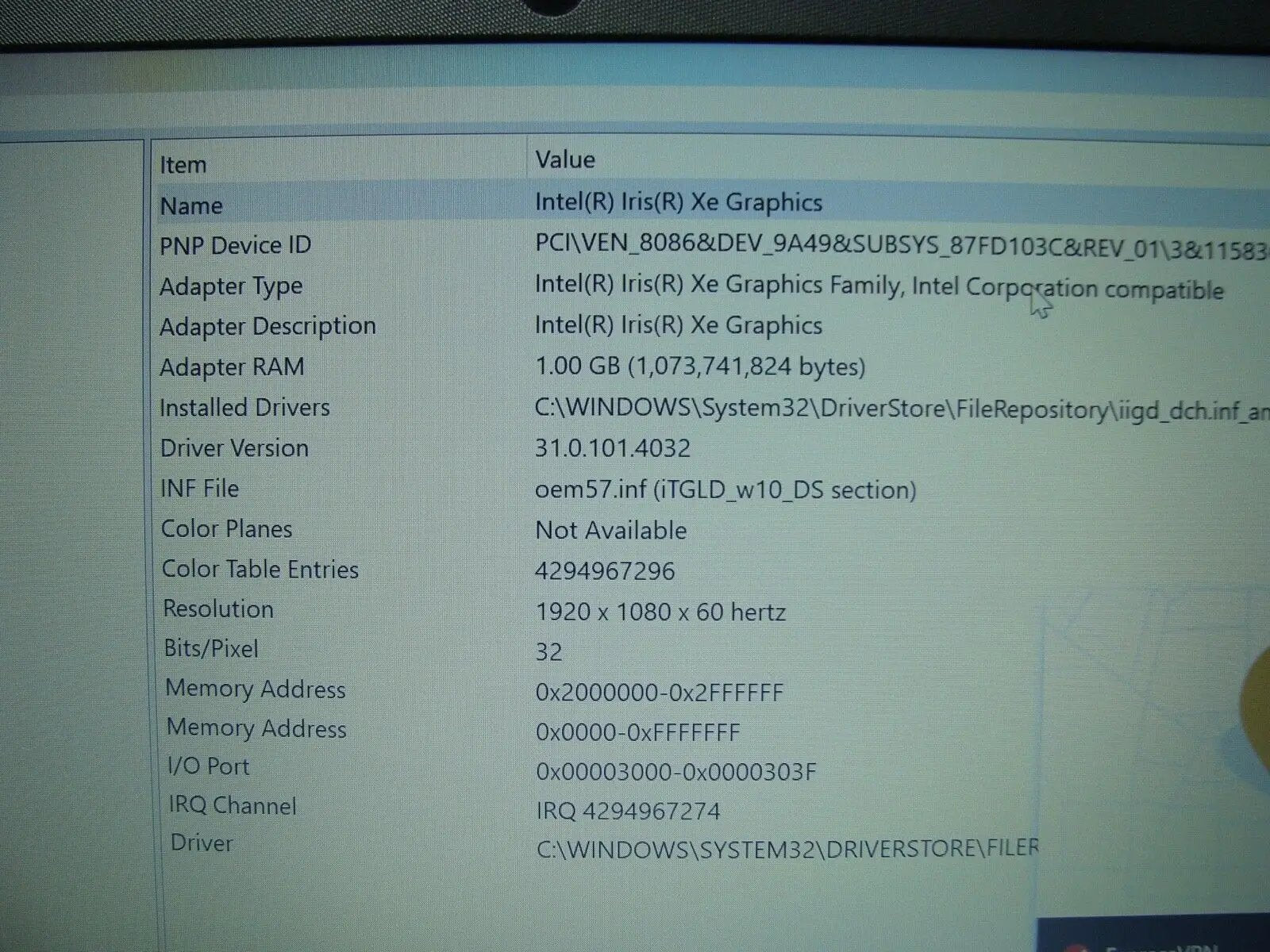Select the Name value 'Intel(R) Iris(R) Xe Graphics'
The height and width of the screenshot is (952, 1270).
pos(679,202)
